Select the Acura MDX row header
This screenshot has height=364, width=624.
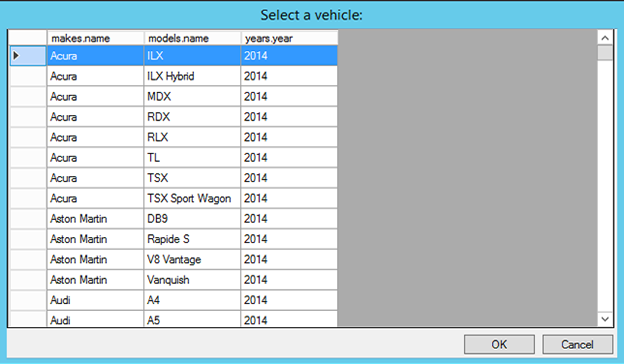[27, 96]
